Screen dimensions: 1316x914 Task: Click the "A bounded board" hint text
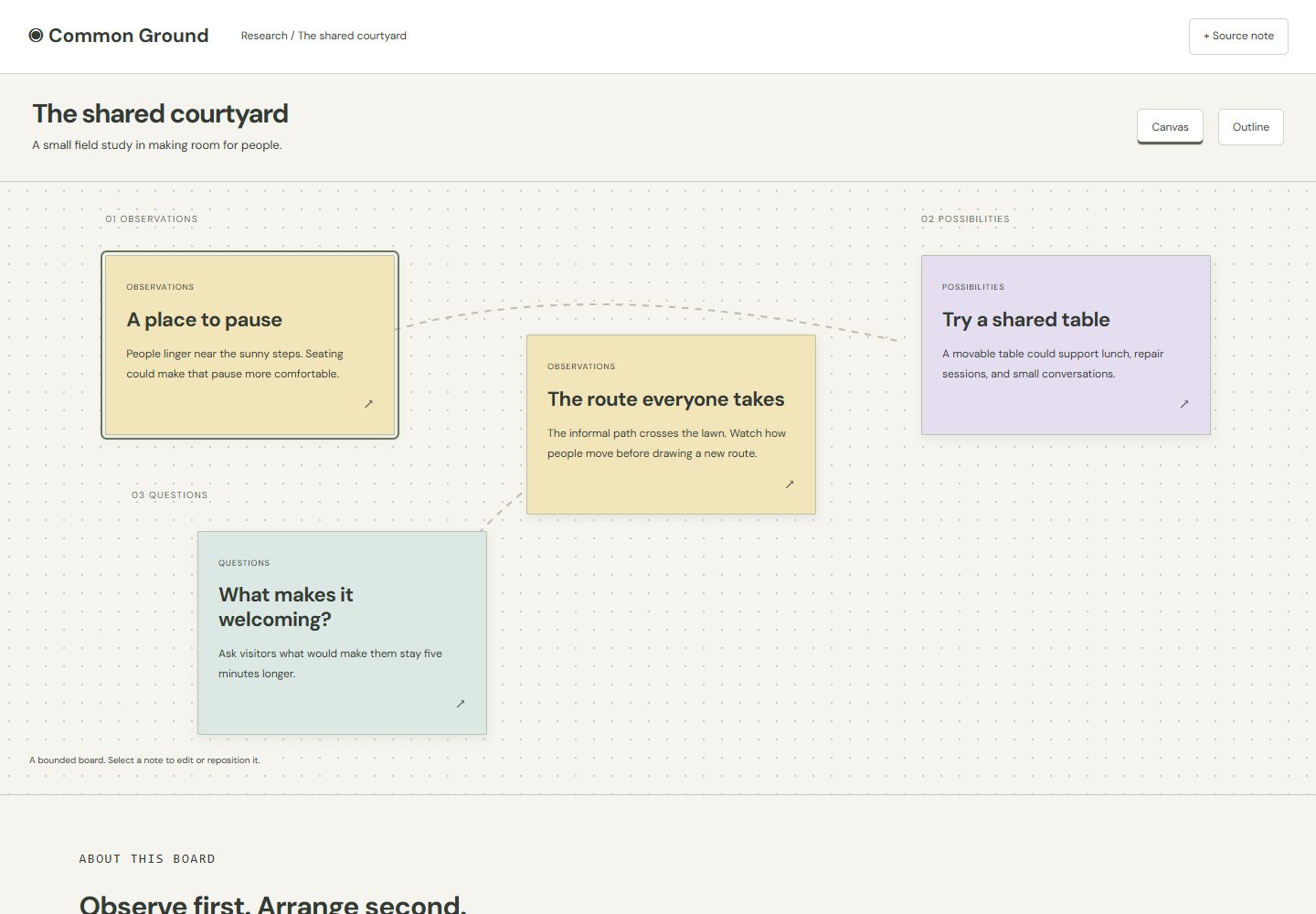point(144,760)
